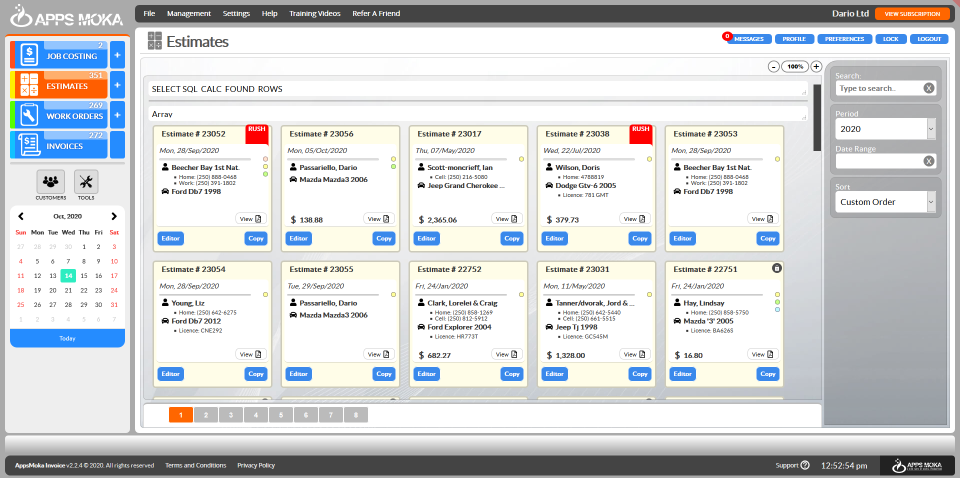Zoom out with the minus button
960x478 pixels.
773,67
